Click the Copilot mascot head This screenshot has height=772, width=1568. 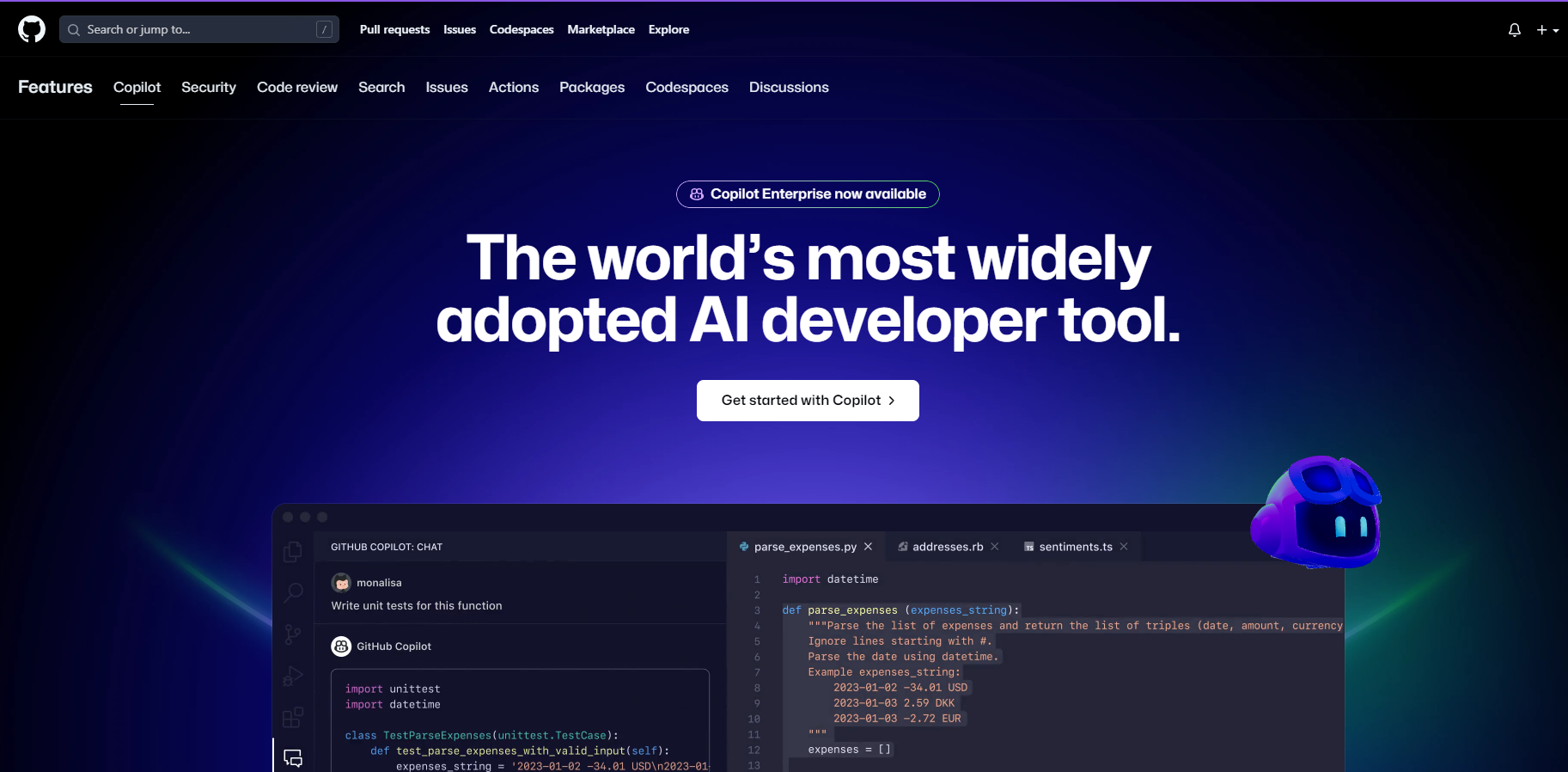pos(1317,513)
